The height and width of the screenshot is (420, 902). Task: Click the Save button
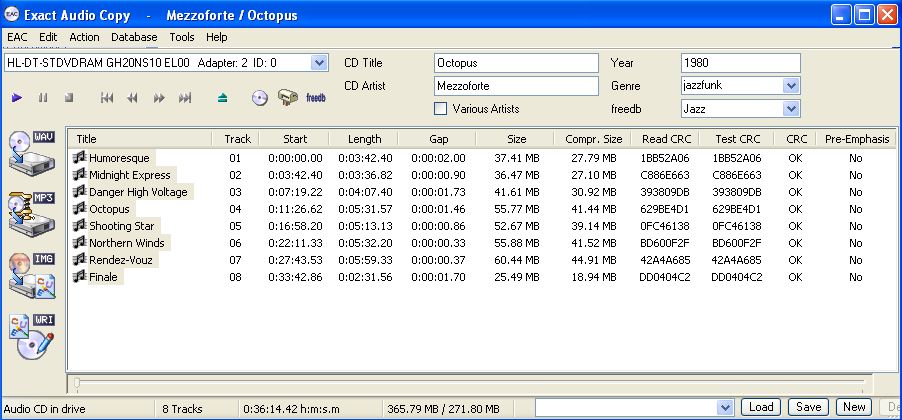[808, 407]
